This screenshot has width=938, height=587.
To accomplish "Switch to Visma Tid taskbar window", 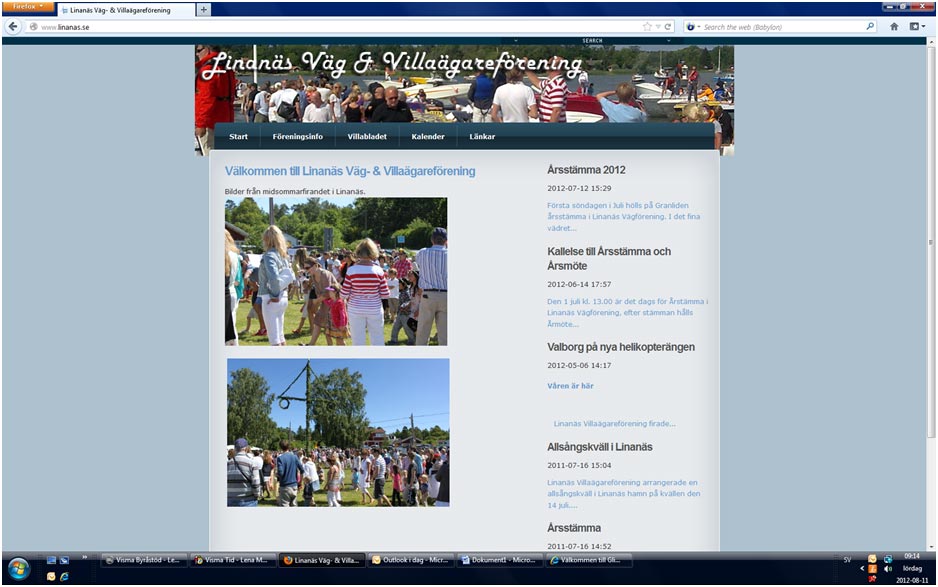I will 233,561.
